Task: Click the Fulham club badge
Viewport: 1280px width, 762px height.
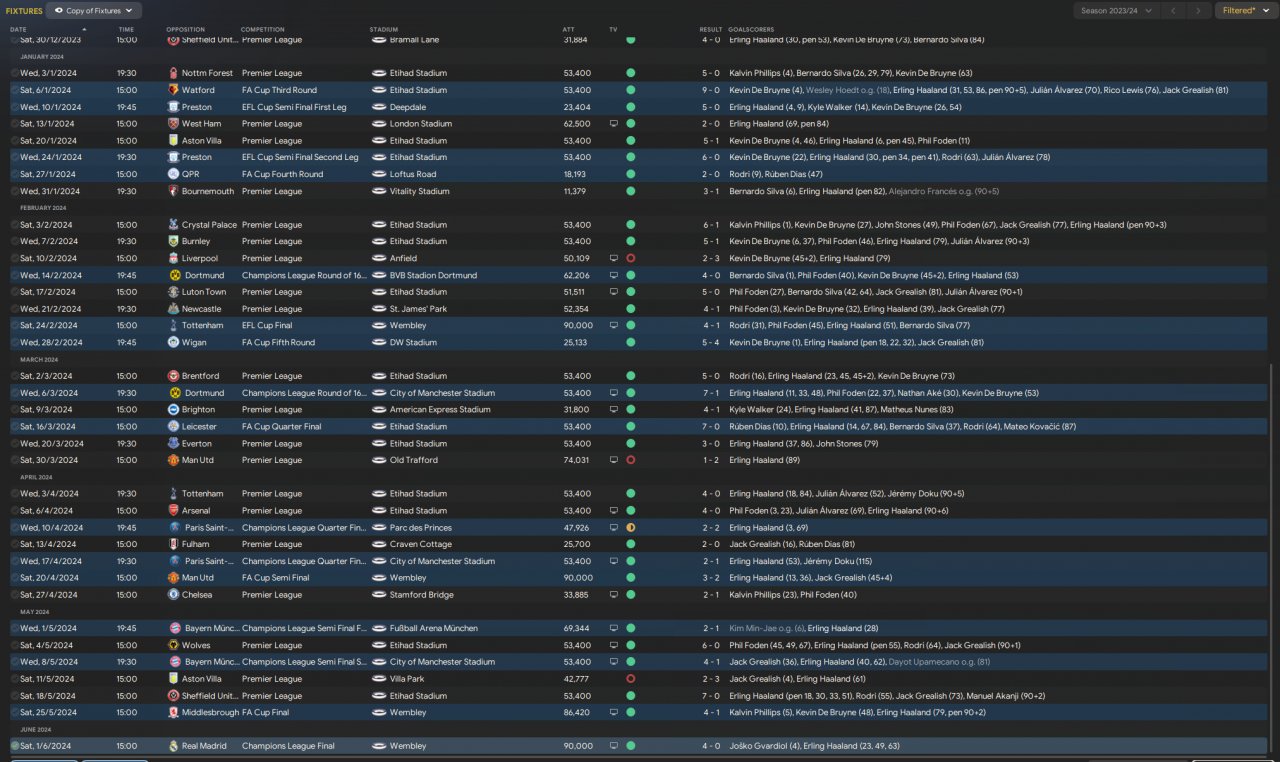Action: click(174, 544)
